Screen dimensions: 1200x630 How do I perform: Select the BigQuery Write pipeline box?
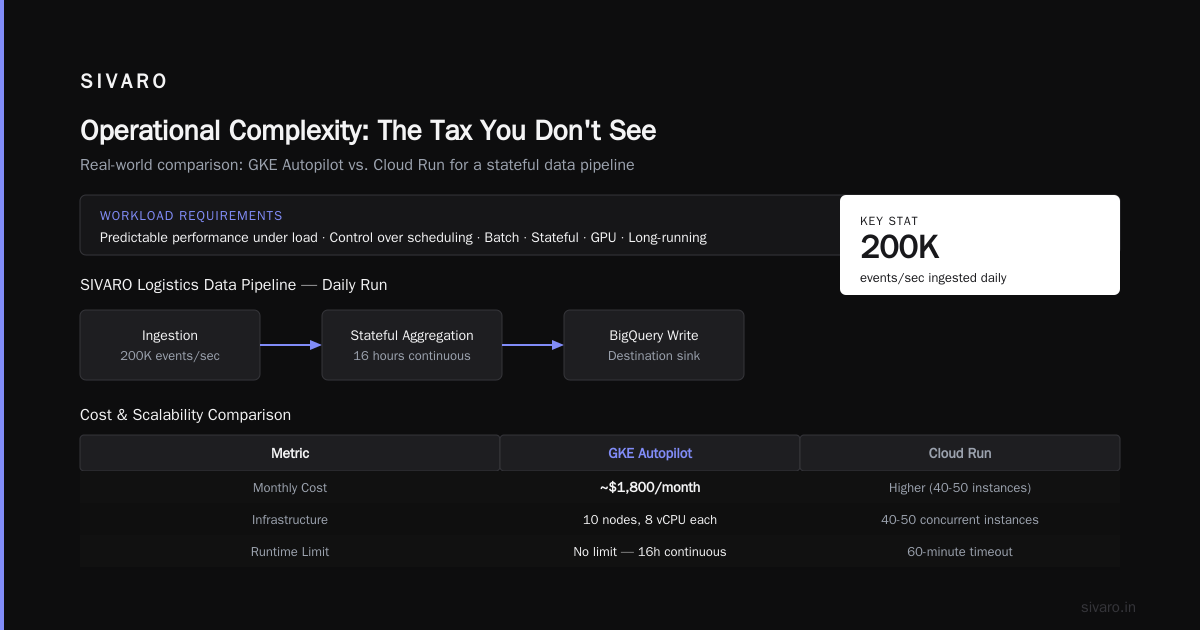click(x=654, y=345)
